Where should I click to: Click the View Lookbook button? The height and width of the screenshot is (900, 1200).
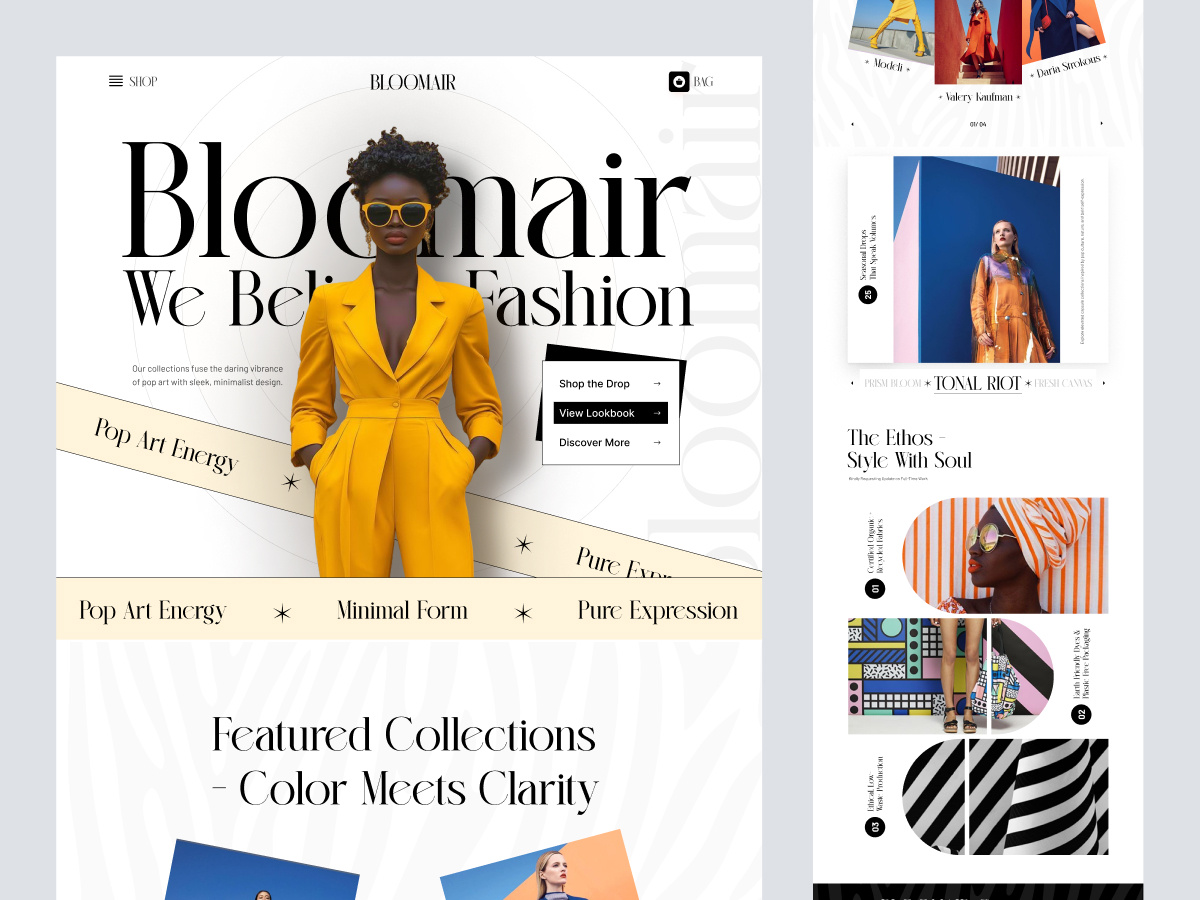pos(610,413)
